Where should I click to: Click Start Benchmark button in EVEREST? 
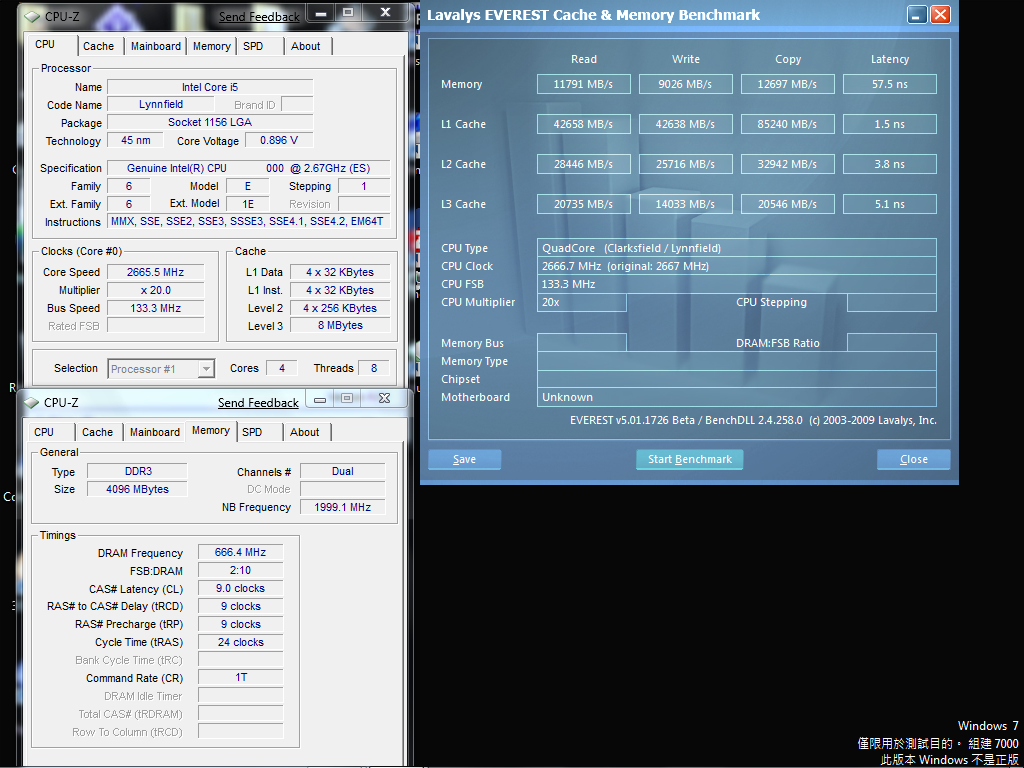[x=690, y=459]
